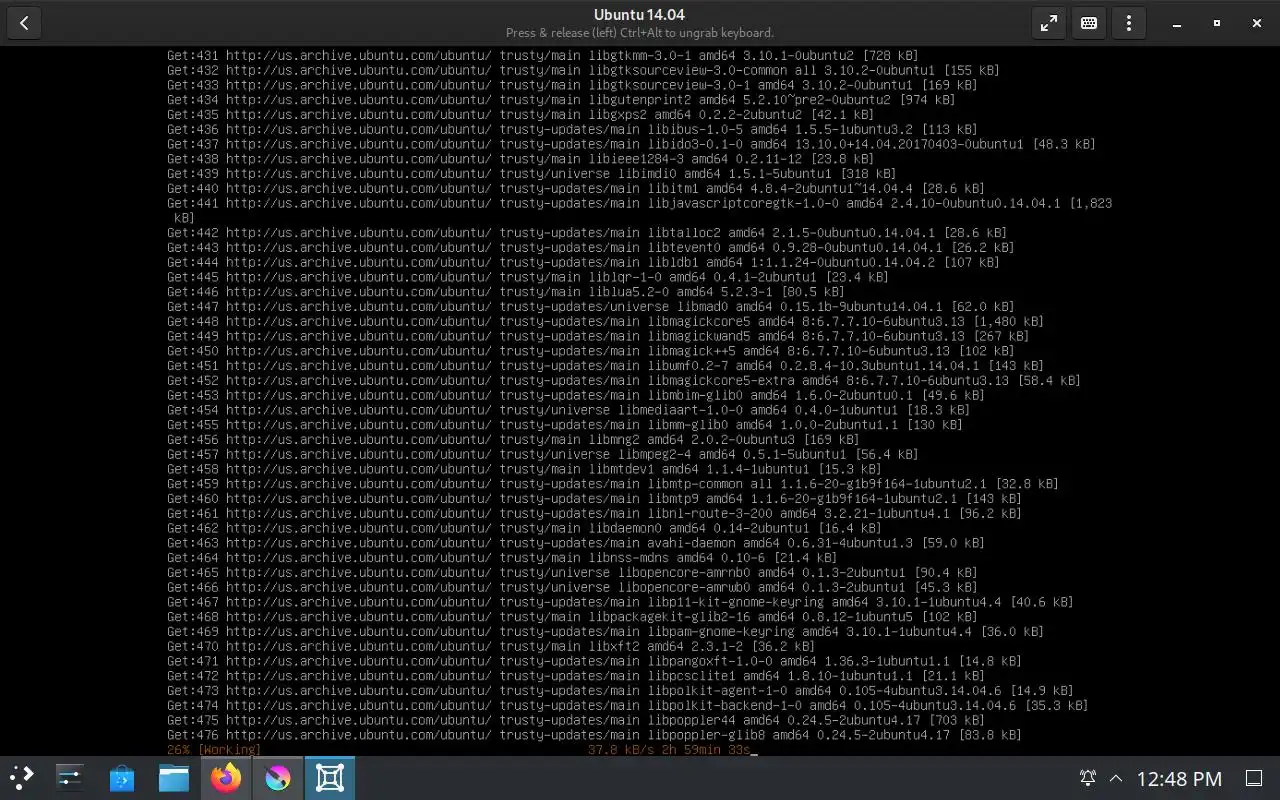This screenshot has width=1280, height=800.
Task: Click line Get:436 libibus-1.0-5
Action: [x=572, y=130]
